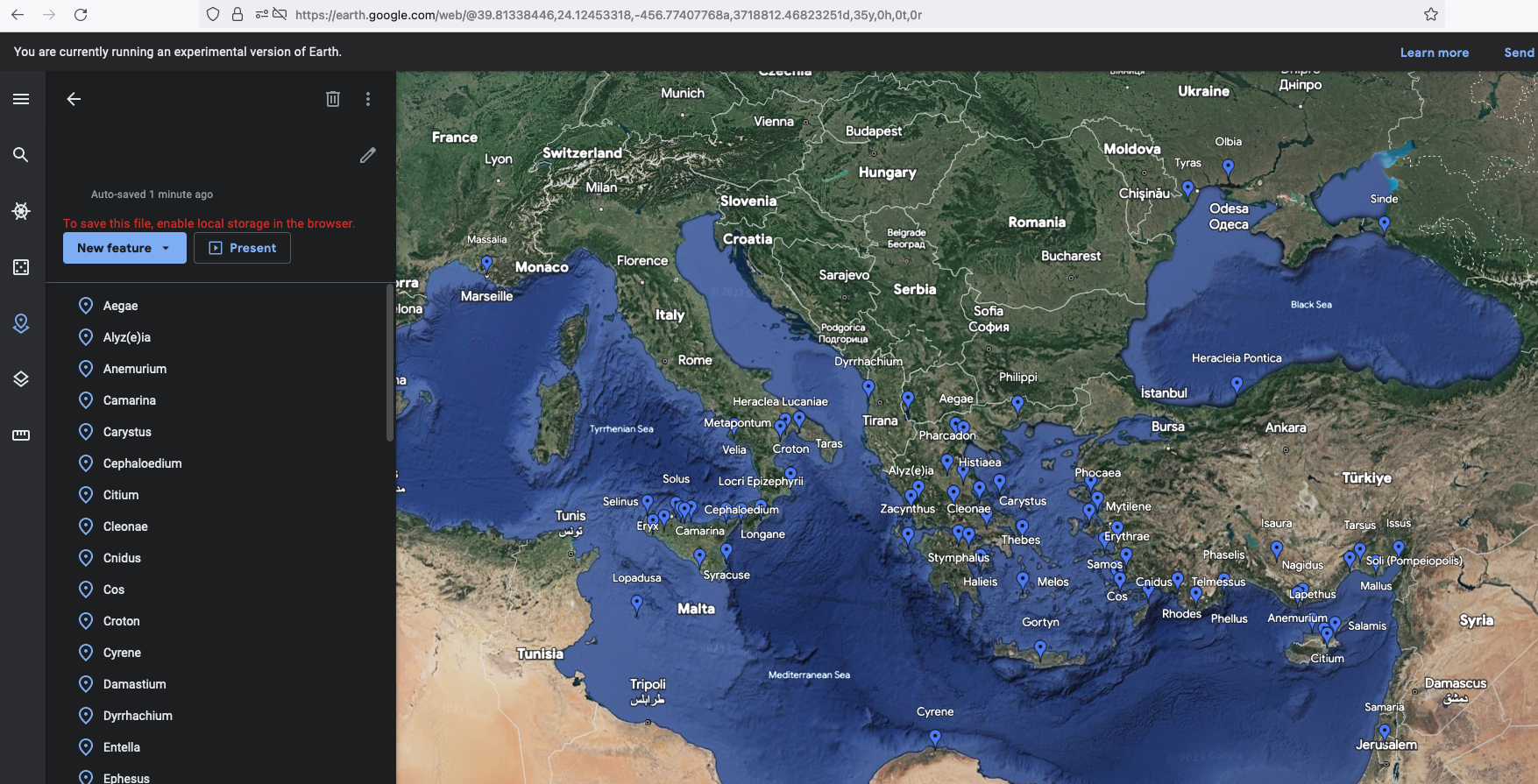Select the Measure ruler tool
This screenshot has width=1538, height=784.
(x=21, y=435)
